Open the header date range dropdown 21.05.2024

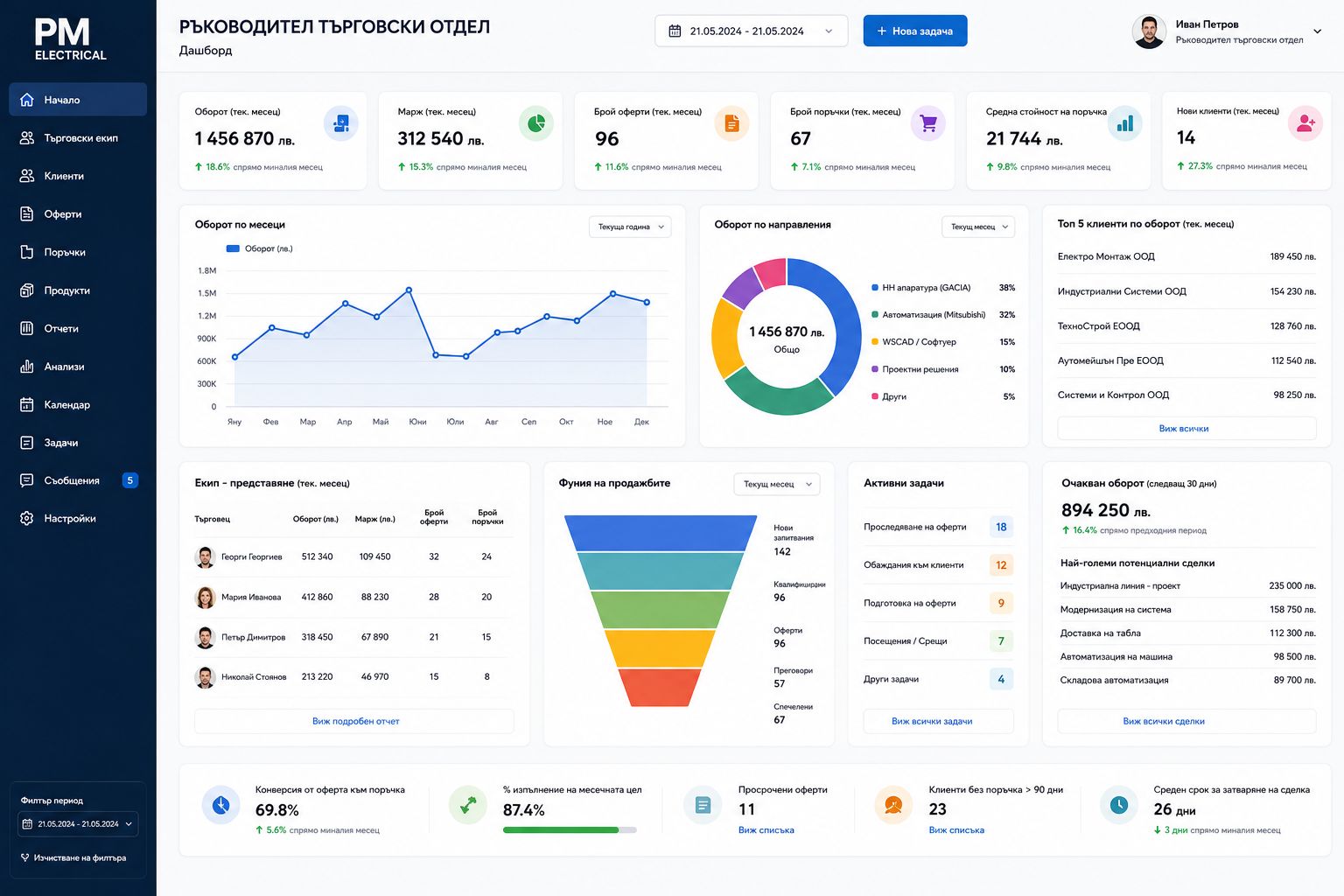coord(751,31)
